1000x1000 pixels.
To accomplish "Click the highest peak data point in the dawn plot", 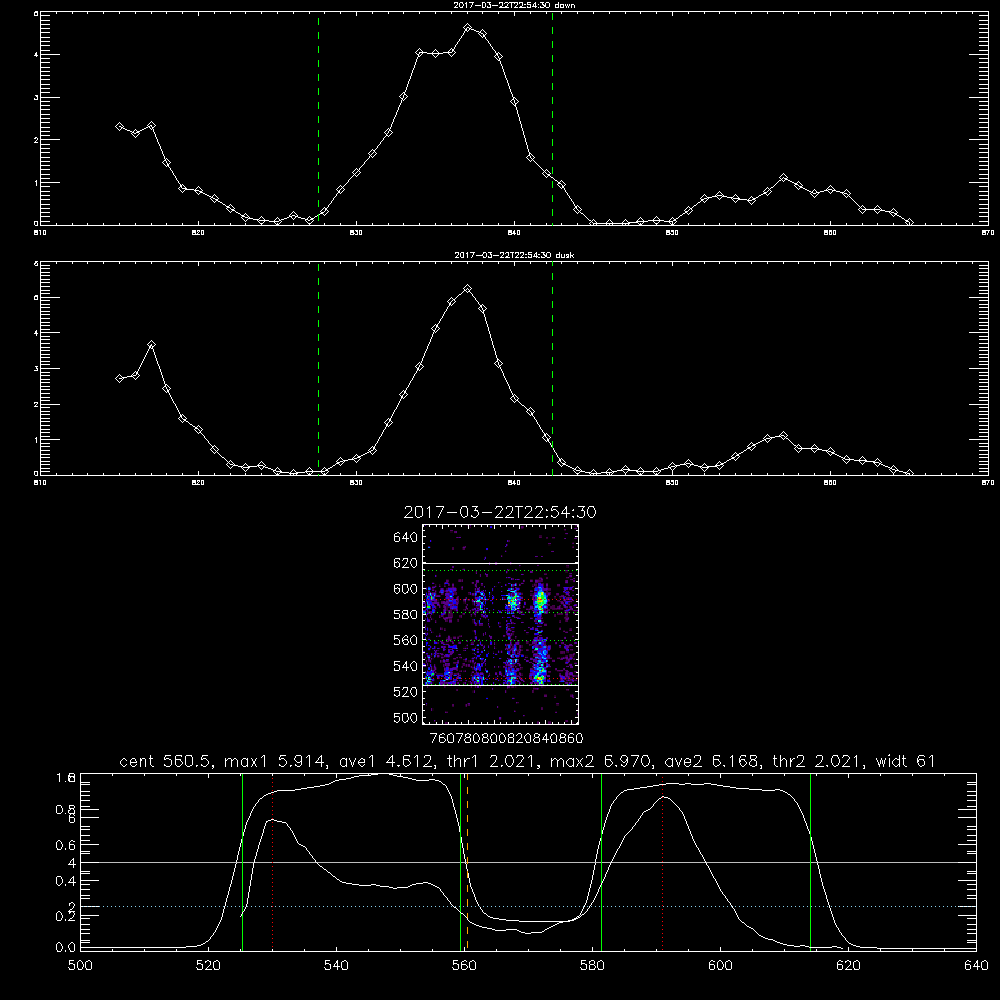I will coord(467,28).
